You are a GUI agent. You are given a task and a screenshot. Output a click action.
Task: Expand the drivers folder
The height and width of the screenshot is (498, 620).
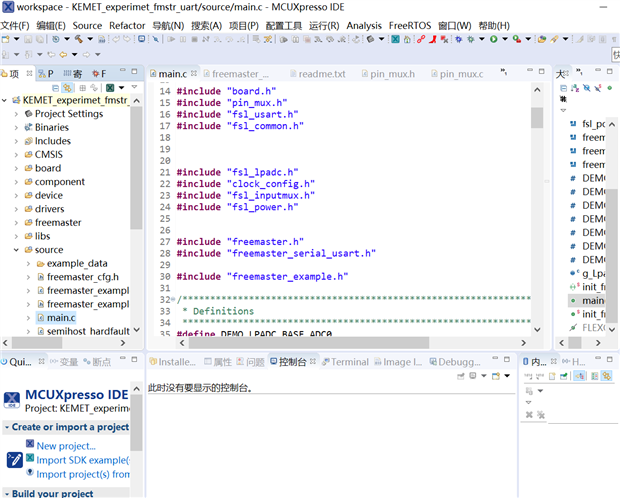coord(16,209)
